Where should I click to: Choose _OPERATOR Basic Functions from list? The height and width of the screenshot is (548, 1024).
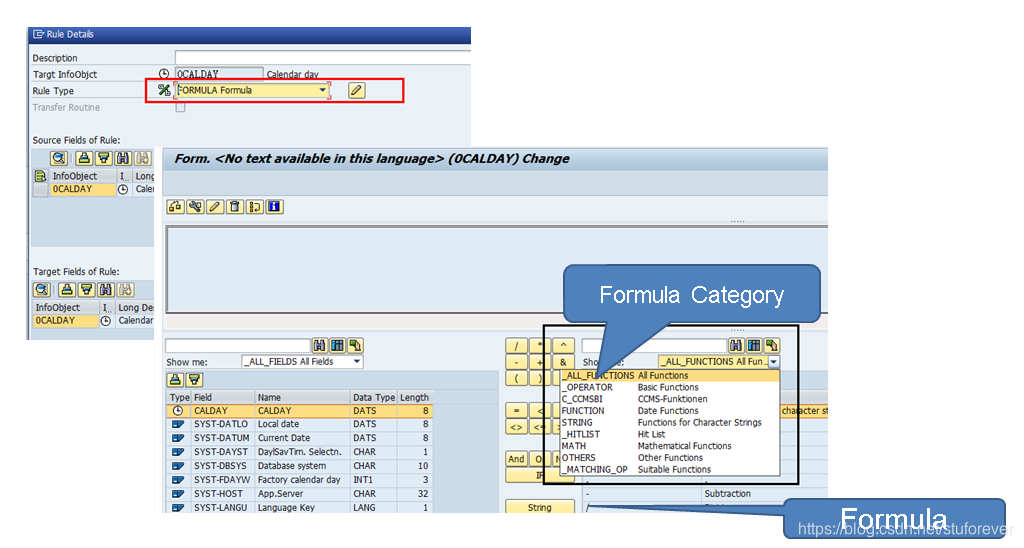click(x=670, y=387)
